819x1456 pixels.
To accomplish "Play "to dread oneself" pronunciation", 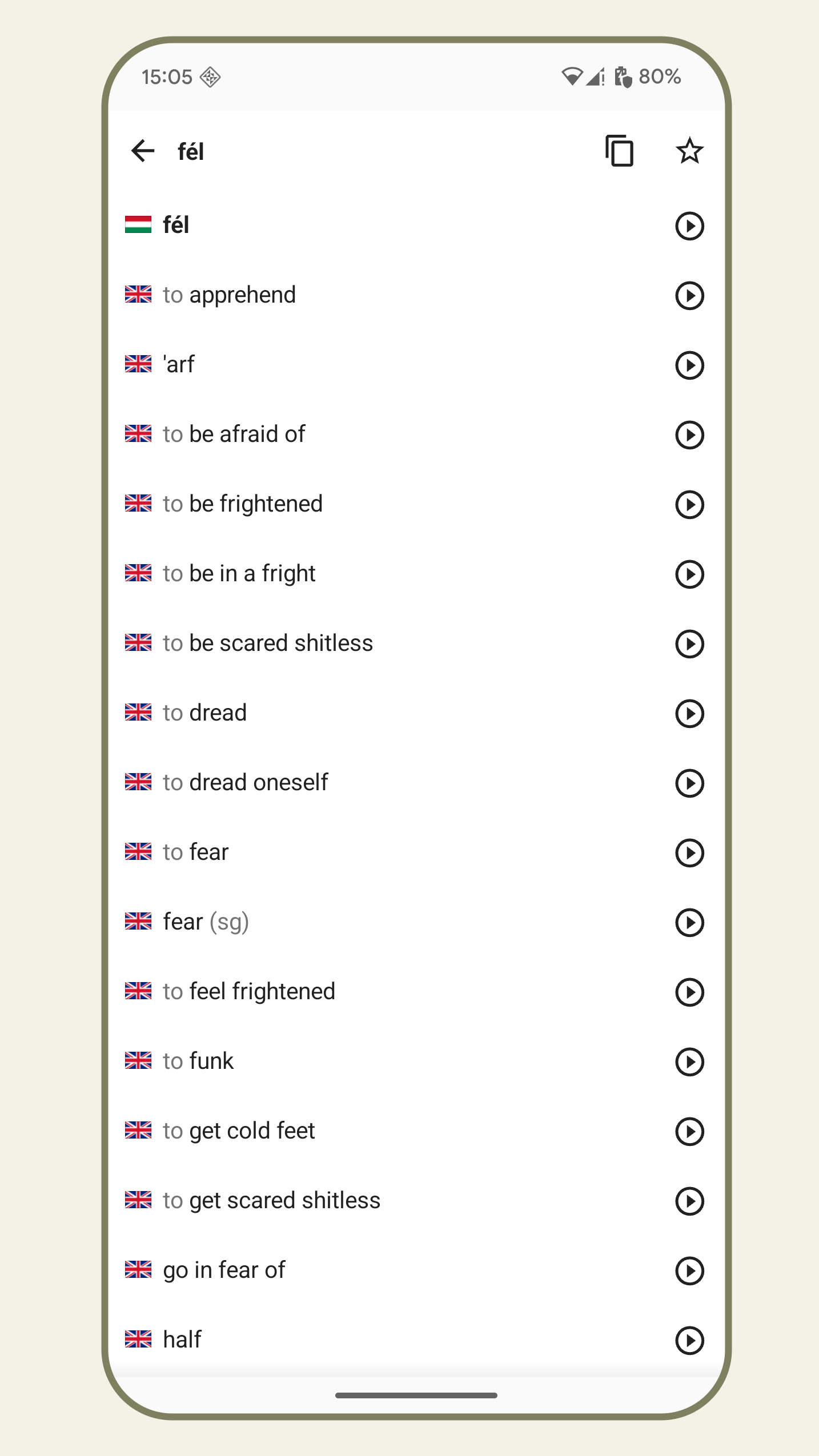I will 689,783.
